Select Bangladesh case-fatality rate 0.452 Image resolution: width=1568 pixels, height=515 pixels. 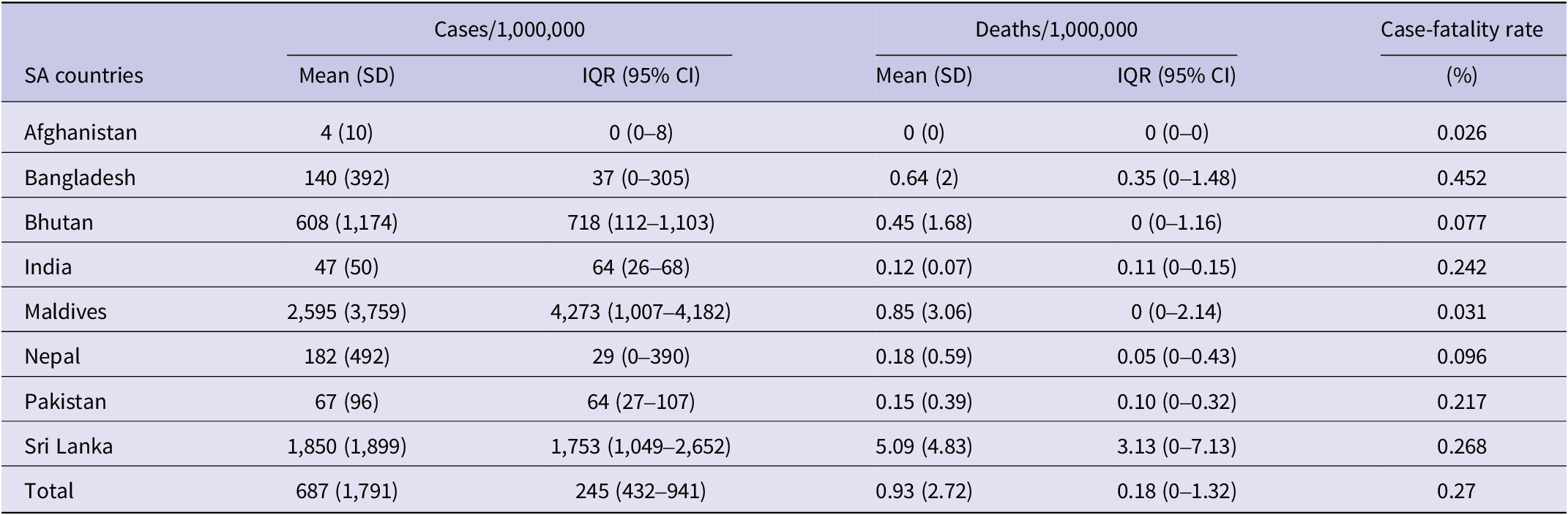click(1462, 178)
